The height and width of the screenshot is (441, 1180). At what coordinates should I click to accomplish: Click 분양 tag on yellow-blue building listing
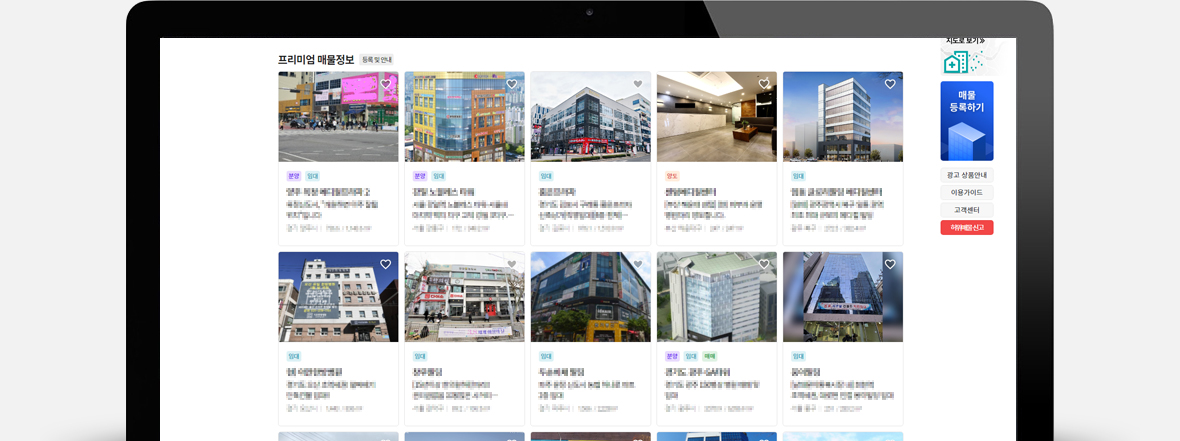coord(420,176)
